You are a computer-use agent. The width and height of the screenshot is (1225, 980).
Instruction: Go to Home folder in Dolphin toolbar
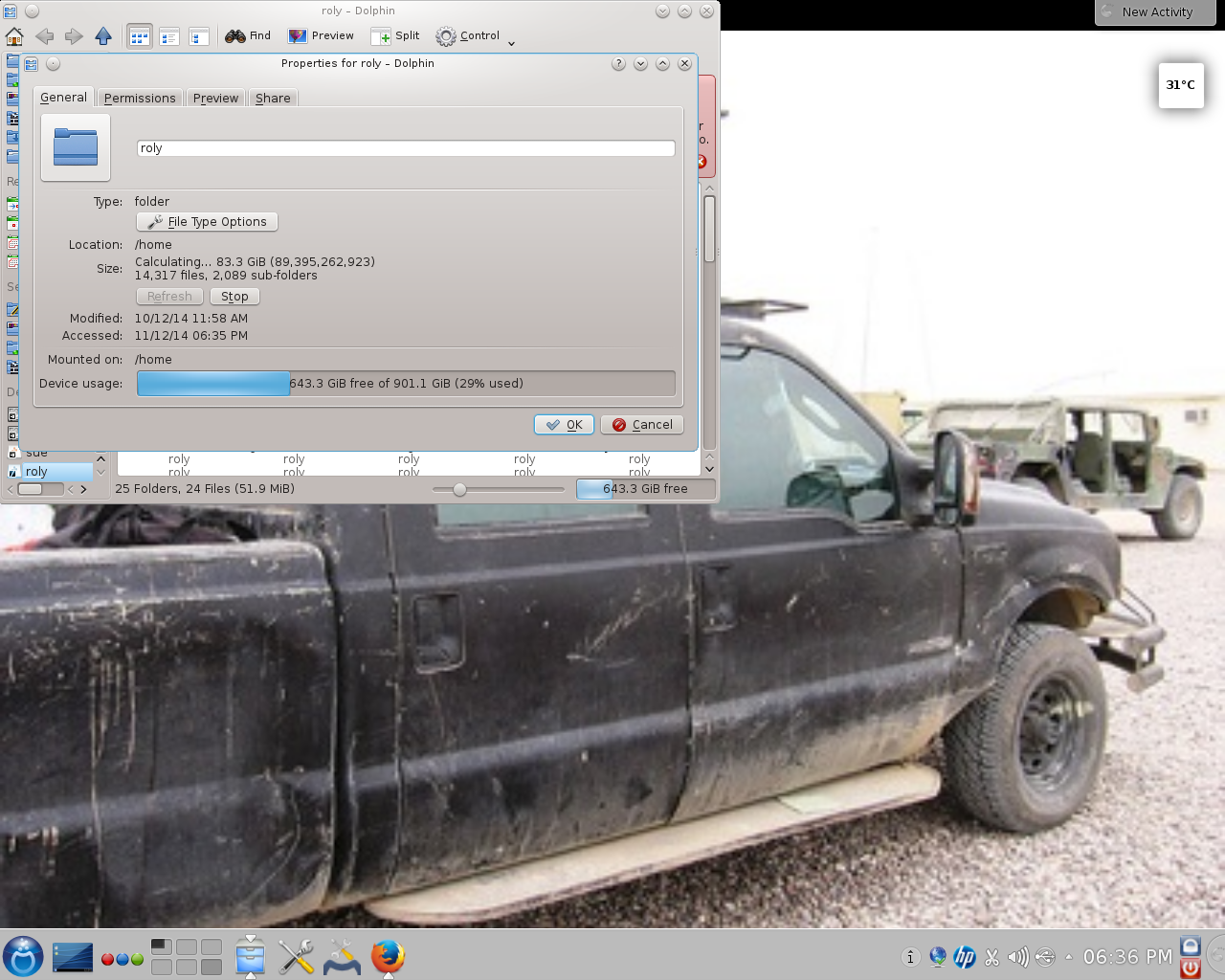click(14, 36)
